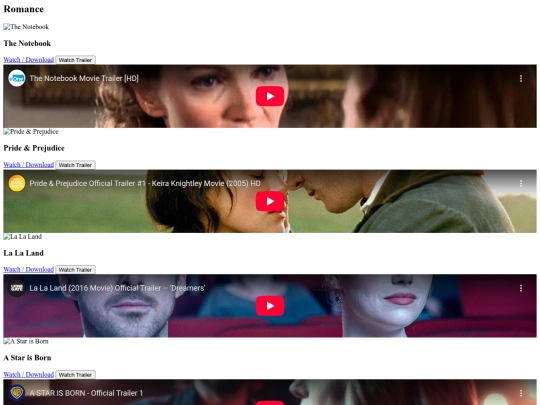
Task: Click the channel avatar on The Notebook trailer
Action: (x=17, y=78)
